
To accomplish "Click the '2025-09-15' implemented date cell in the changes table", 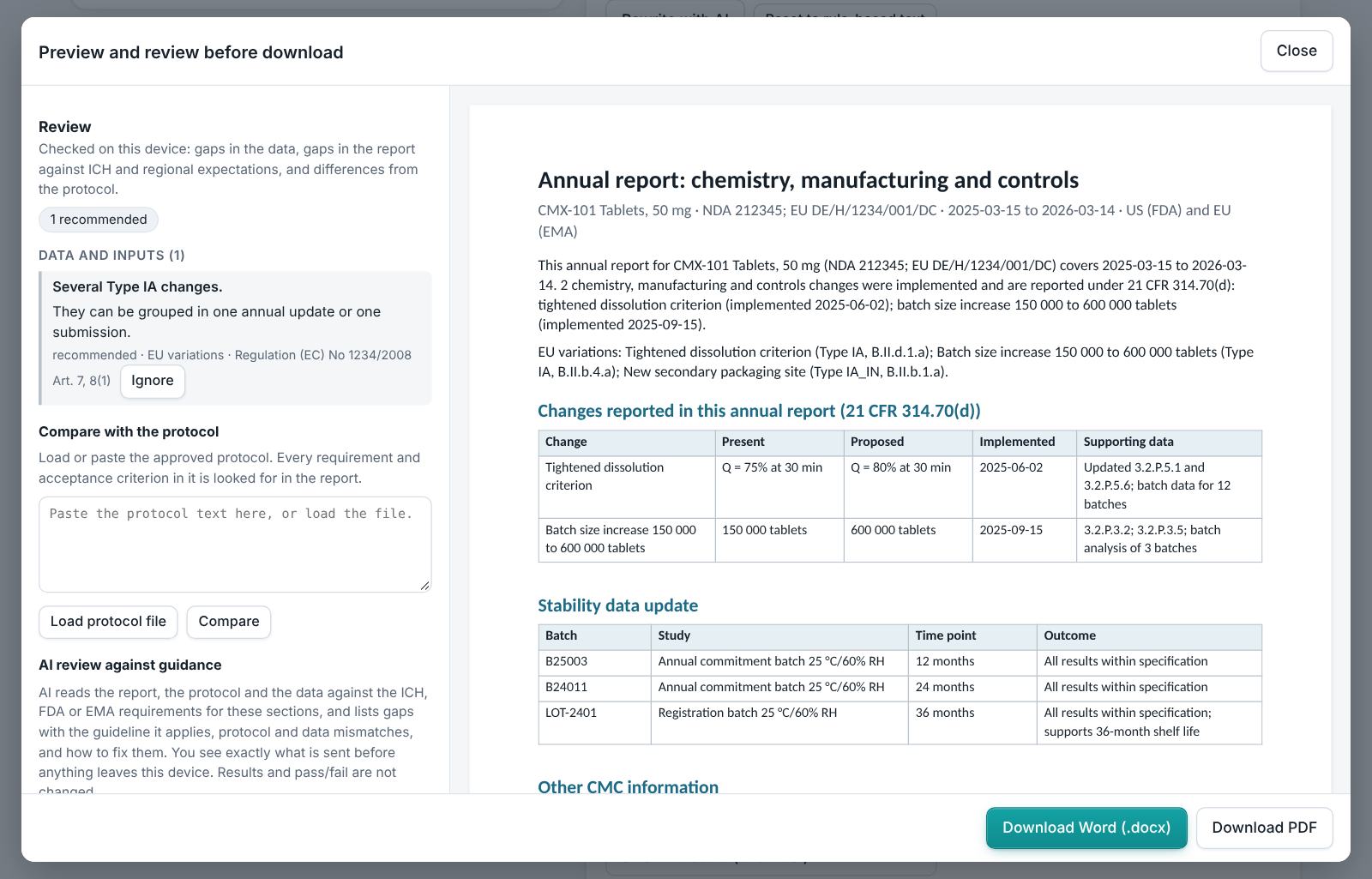I will (x=1025, y=539).
